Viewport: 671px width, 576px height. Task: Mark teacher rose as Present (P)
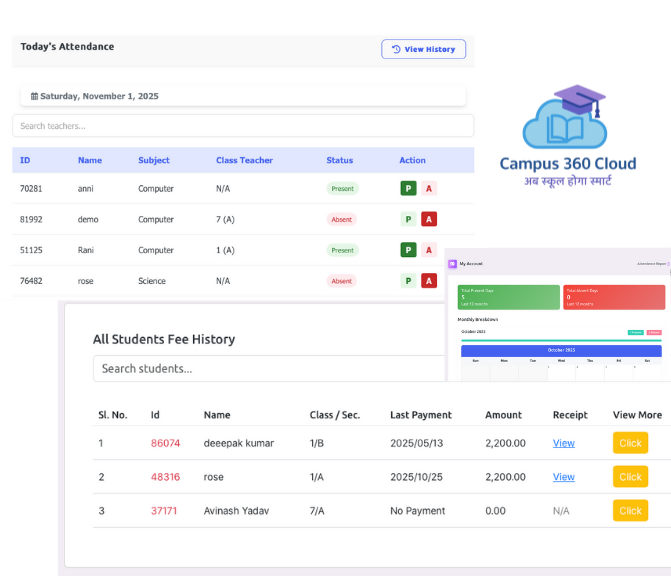(408, 281)
